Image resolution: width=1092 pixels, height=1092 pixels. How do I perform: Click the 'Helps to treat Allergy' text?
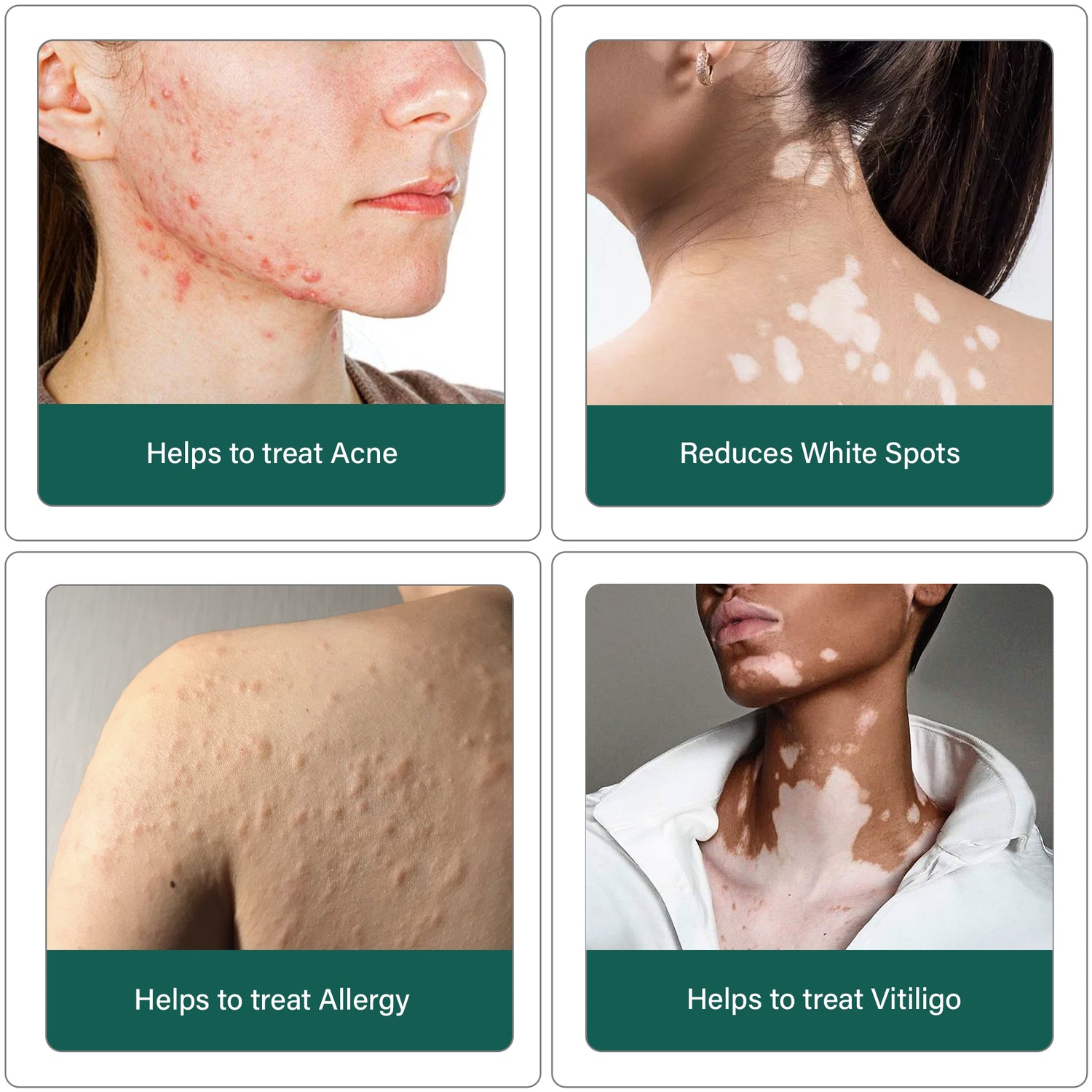coord(272,1000)
